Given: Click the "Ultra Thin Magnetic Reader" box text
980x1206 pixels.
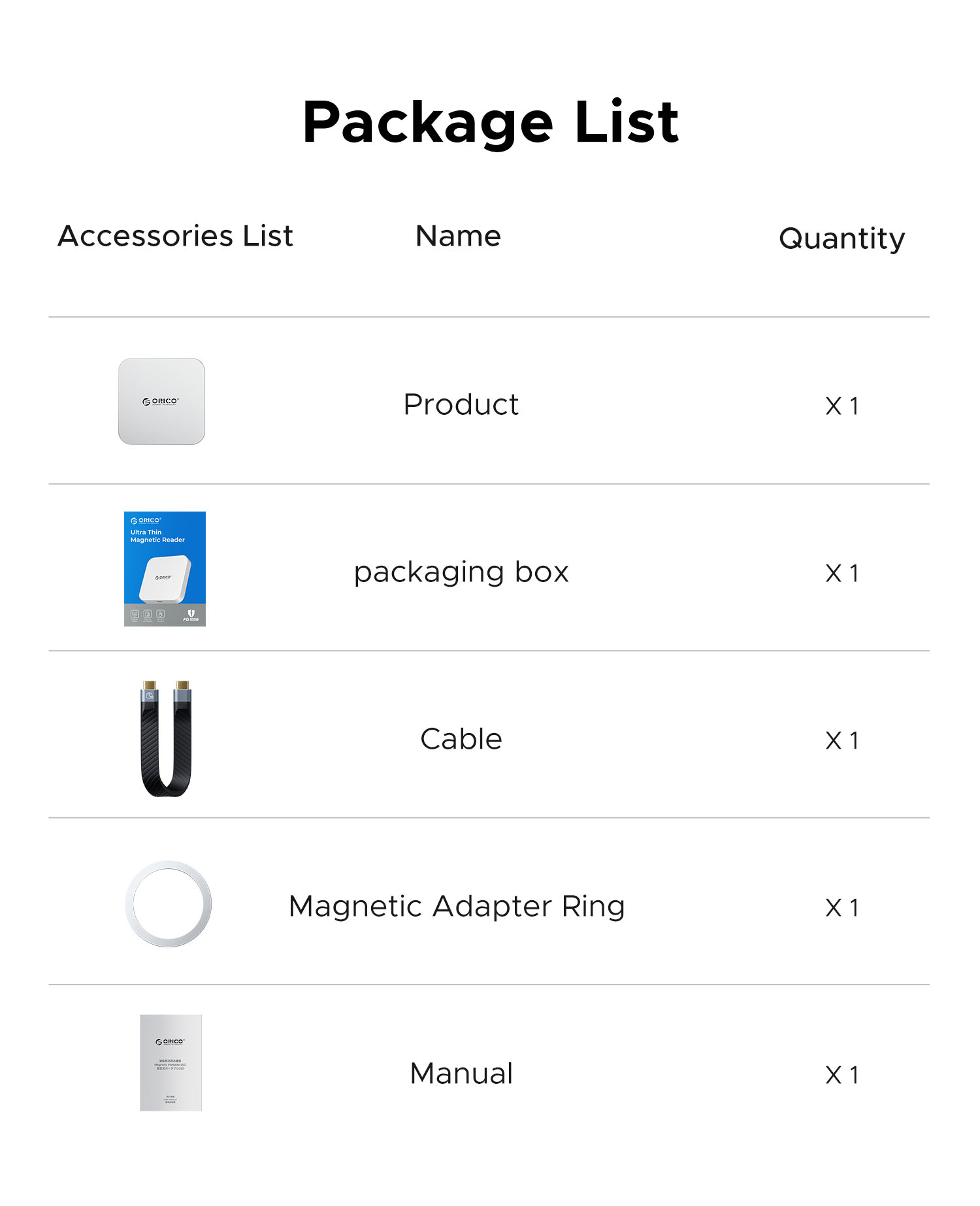Looking at the screenshot, I should 157,536.
